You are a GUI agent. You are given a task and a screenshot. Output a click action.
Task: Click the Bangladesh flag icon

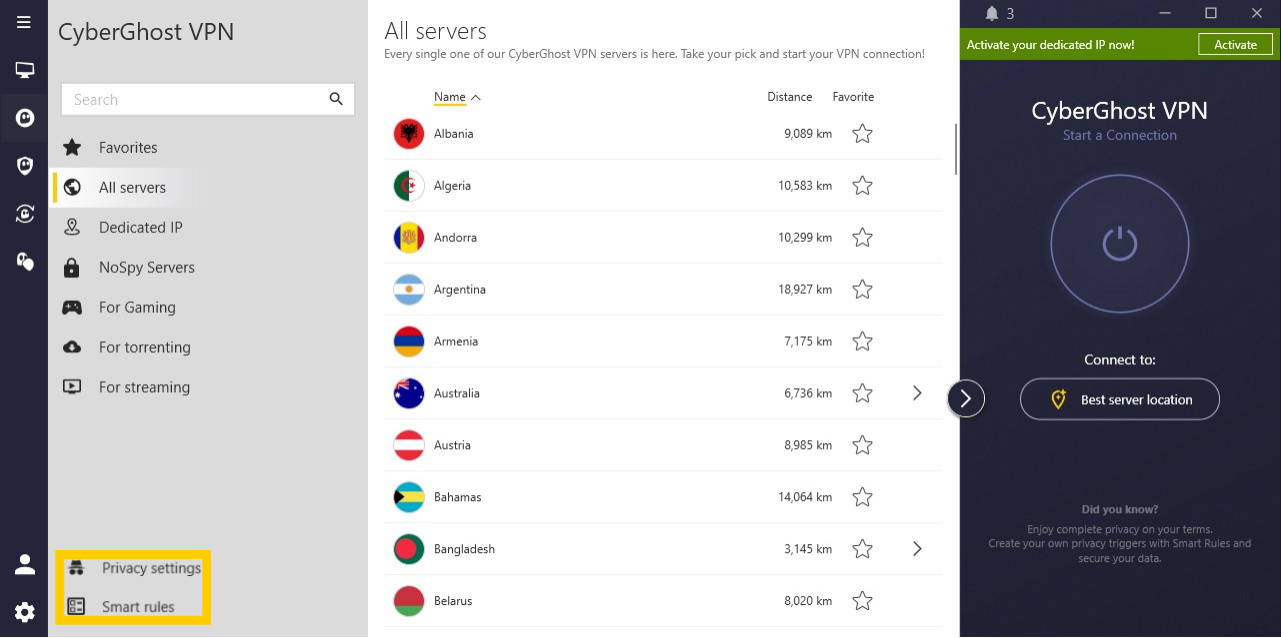point(409,549)
